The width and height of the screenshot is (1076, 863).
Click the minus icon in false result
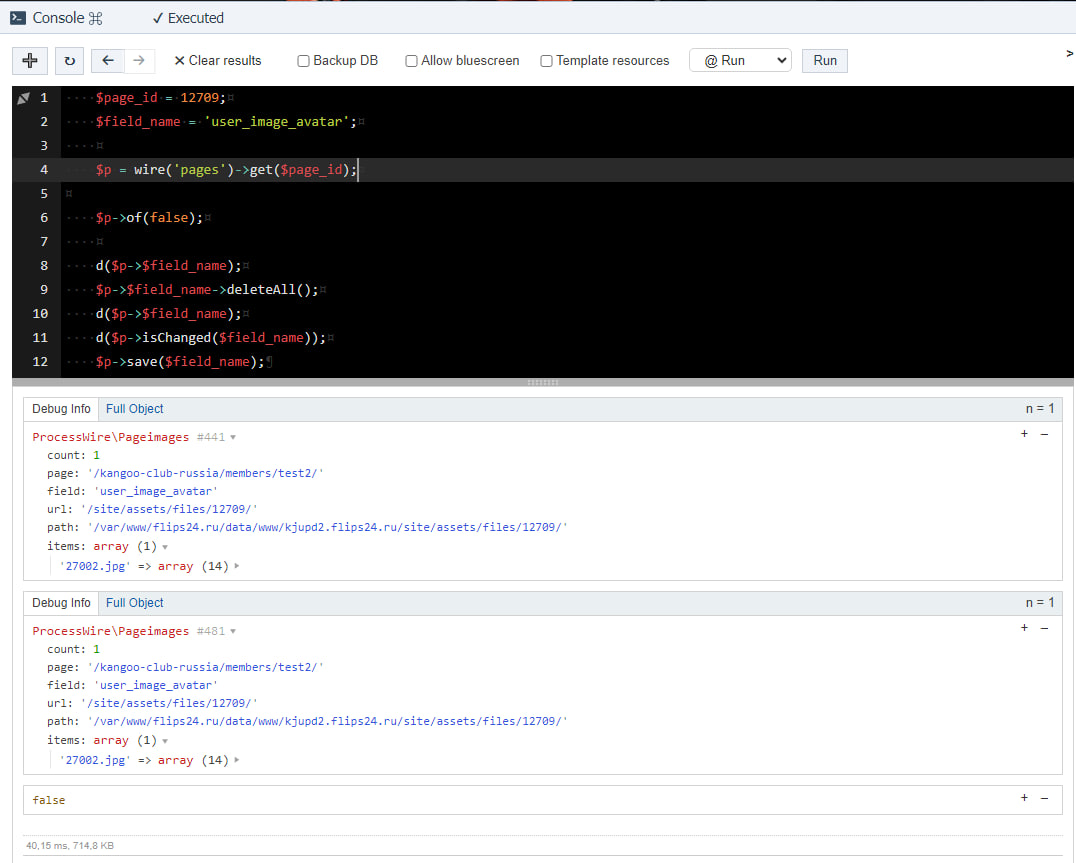(x=1044, y=799)
